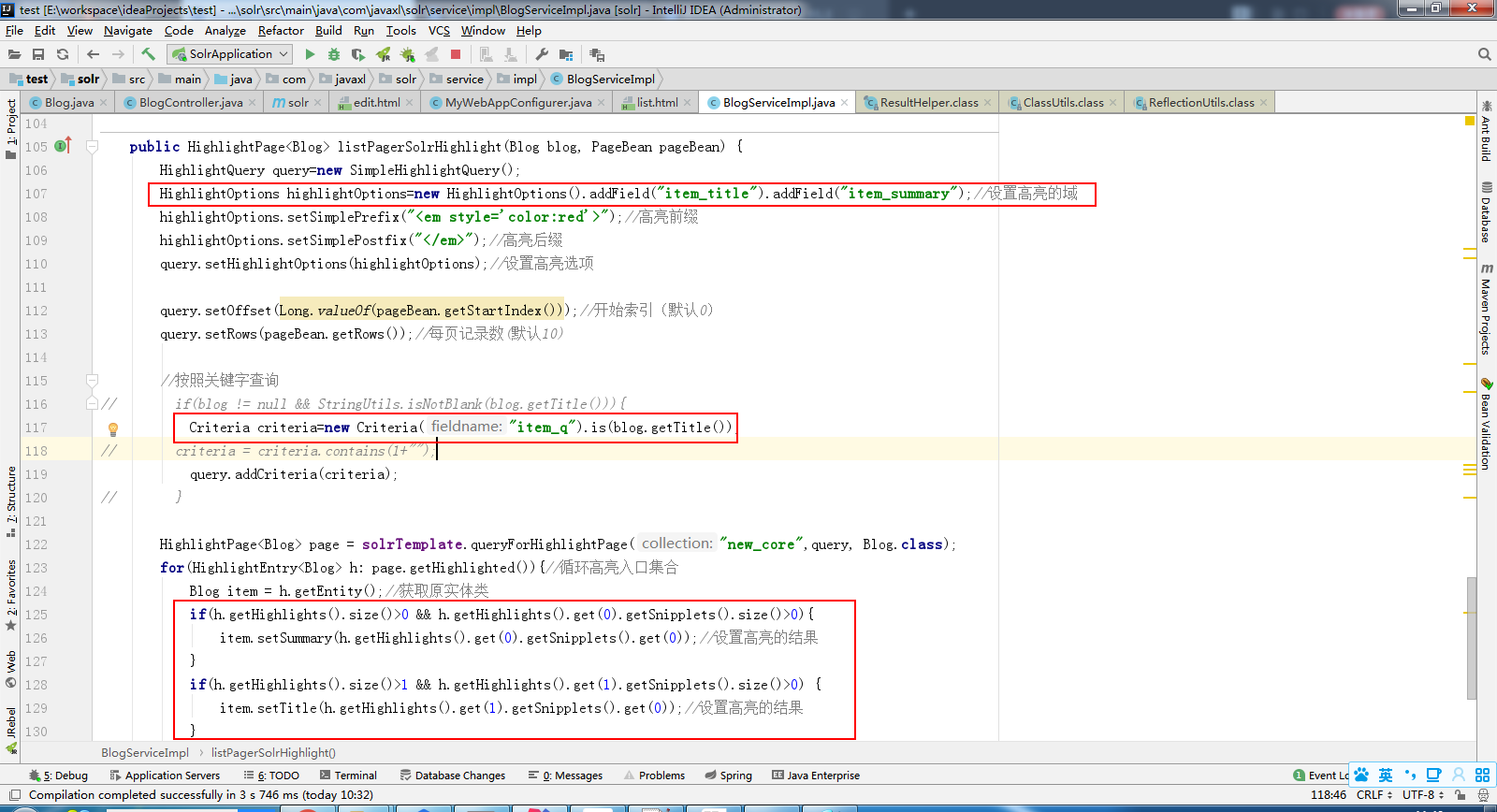Click the Event Log button
Viewport: 1497px width, 812px height.
point(1321,775)
